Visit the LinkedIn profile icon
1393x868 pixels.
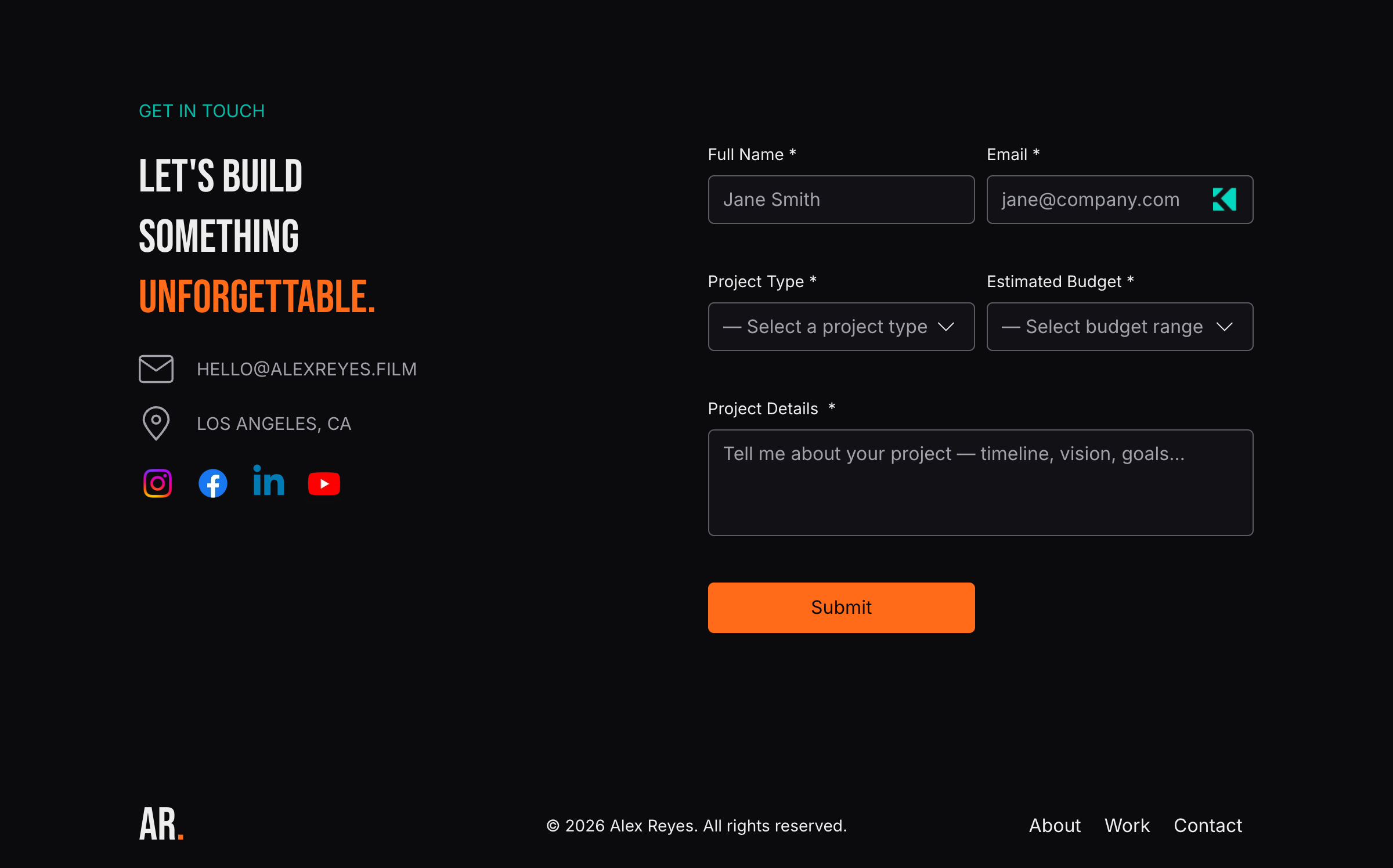click(x=269, y=480)
